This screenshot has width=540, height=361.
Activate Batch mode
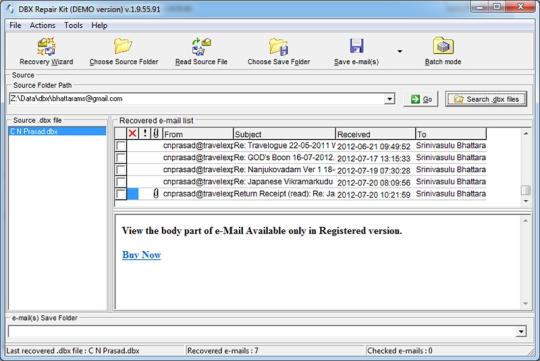click(x=443, y=52)
